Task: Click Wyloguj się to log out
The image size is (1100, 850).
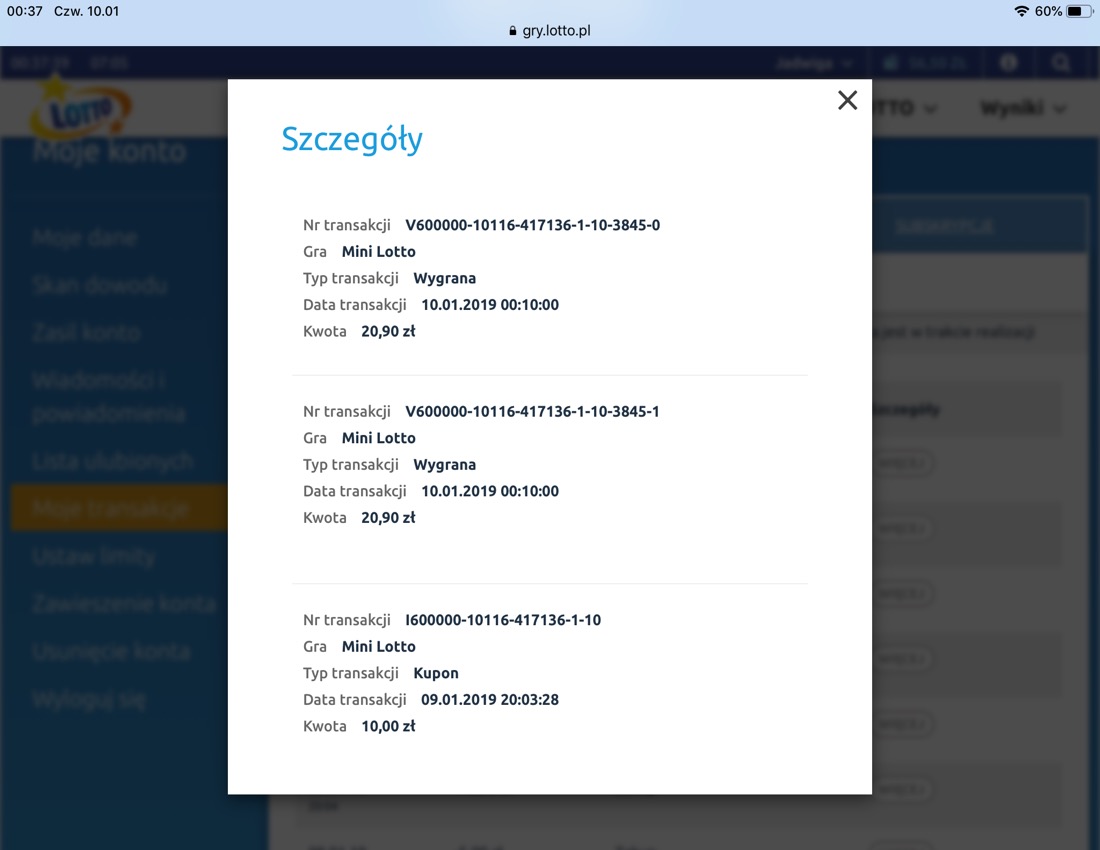Action: coord(89,699)
